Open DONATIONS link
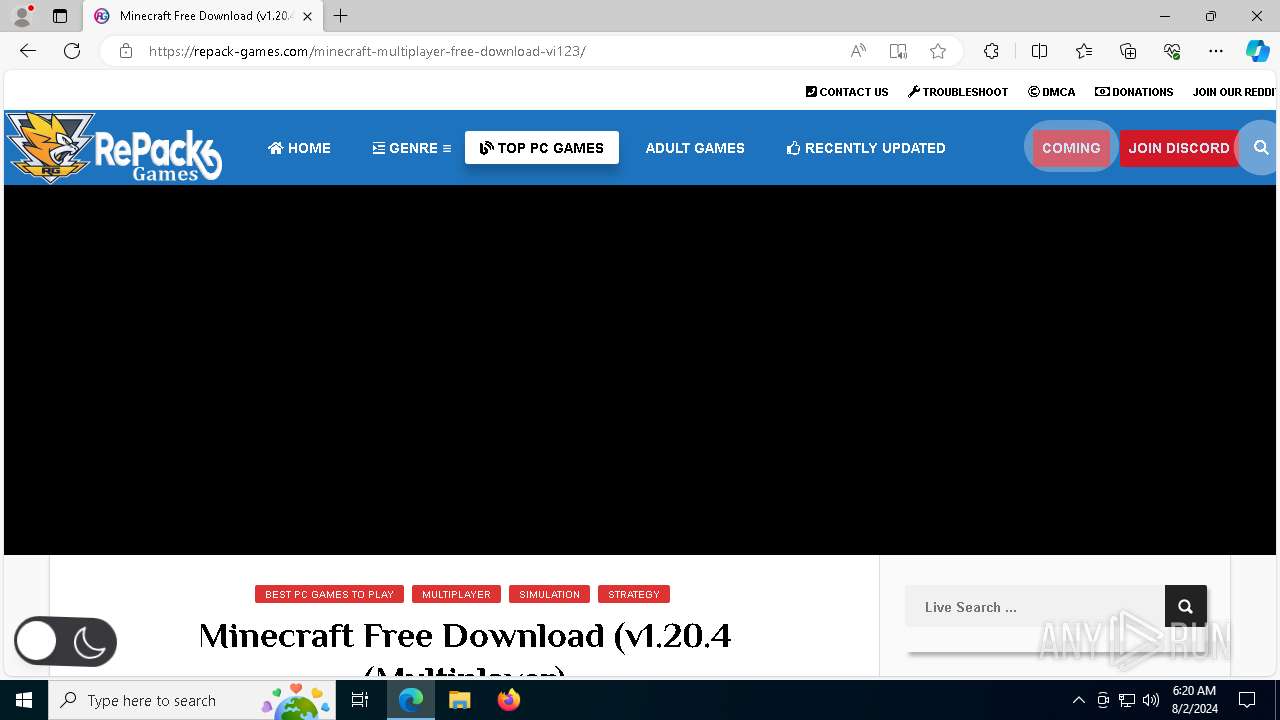Viewport: 1280px width, 720px height. (x=1134, y=92)
